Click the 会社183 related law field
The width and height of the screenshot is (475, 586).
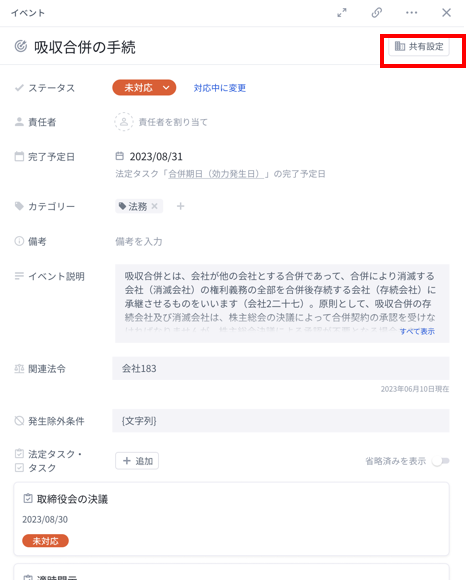[281, 368]
